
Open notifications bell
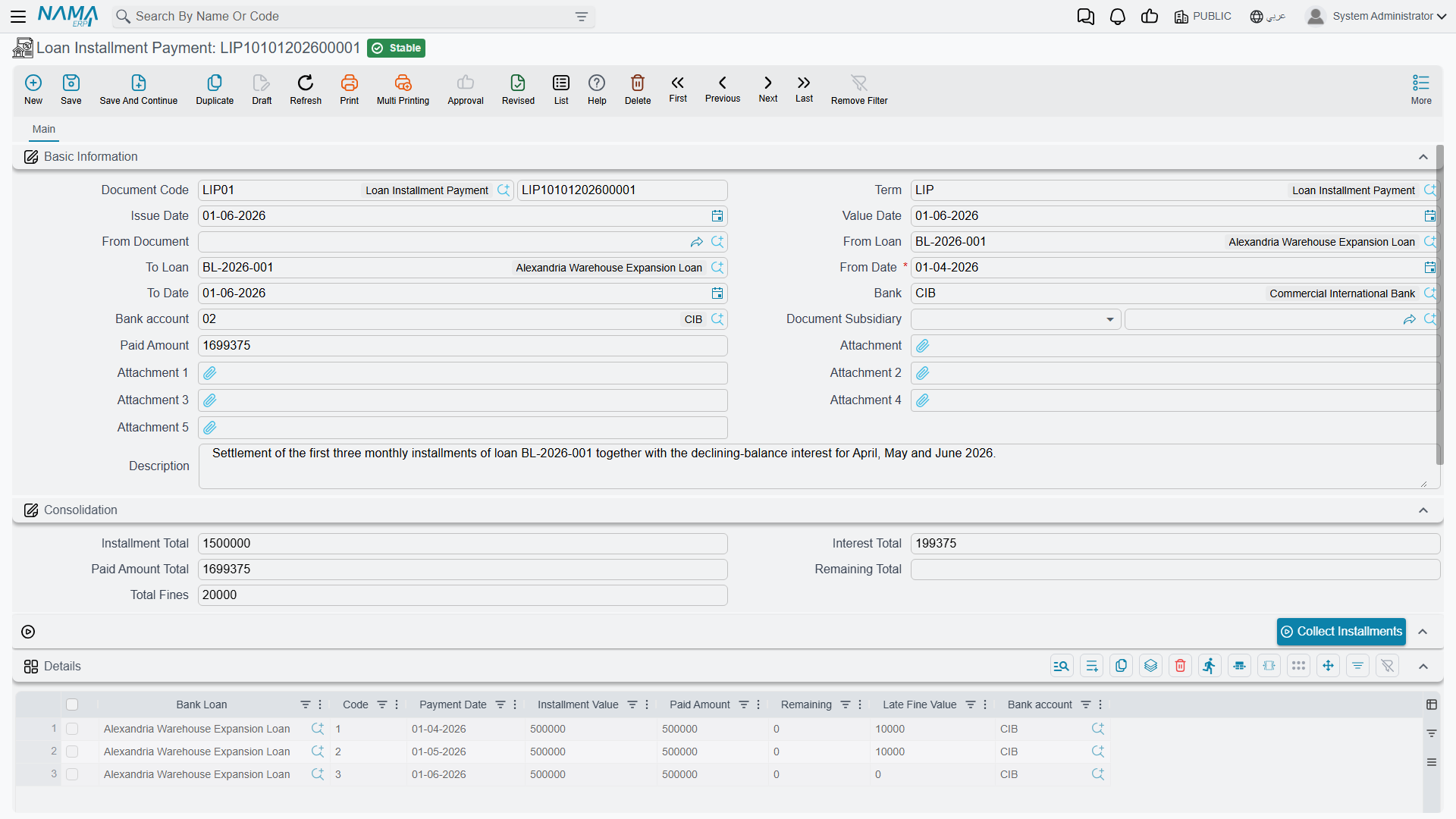(x=1117, y=16)
